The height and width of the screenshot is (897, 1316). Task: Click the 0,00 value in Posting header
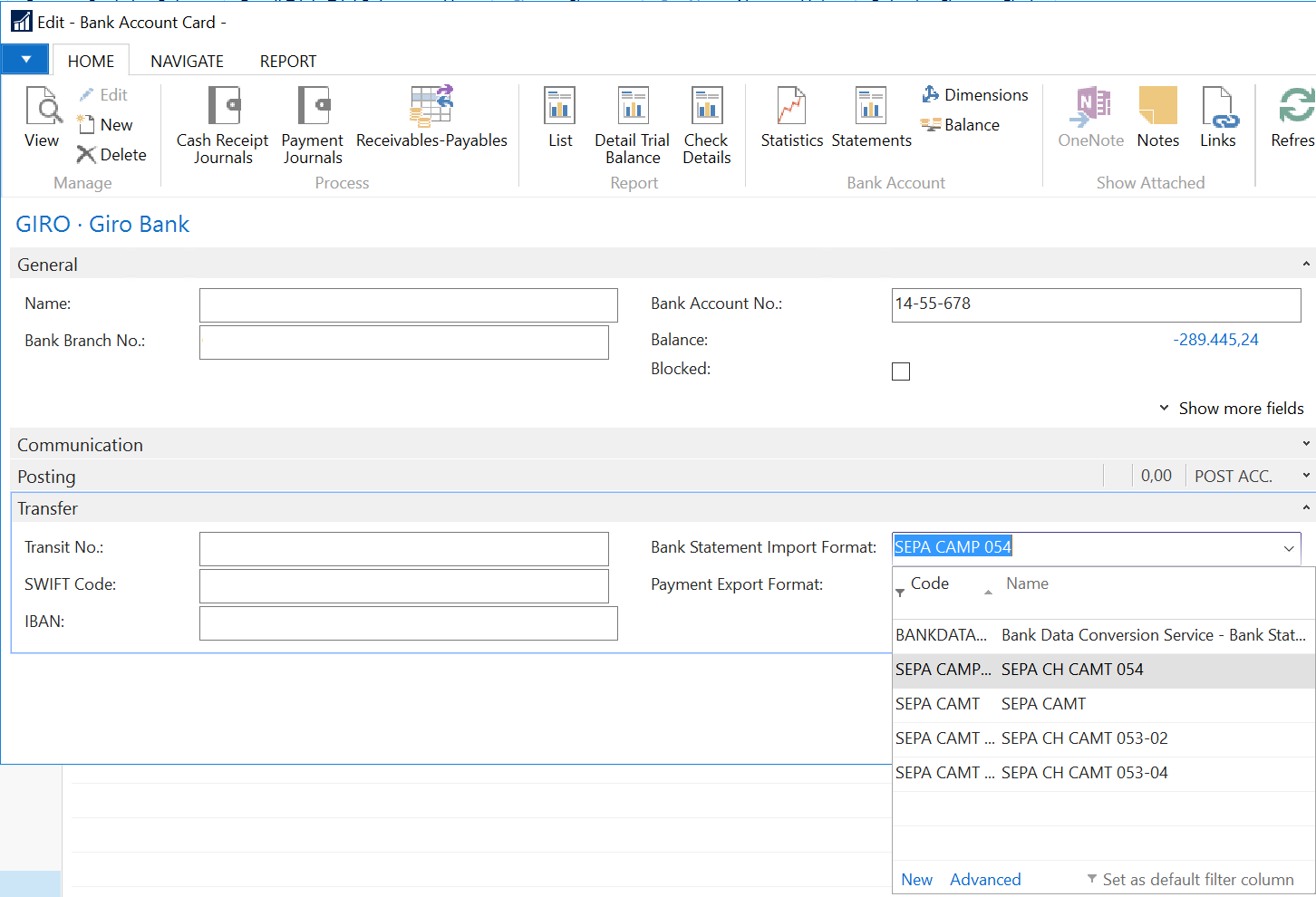pyautogui.click(x=1156, y=476)
